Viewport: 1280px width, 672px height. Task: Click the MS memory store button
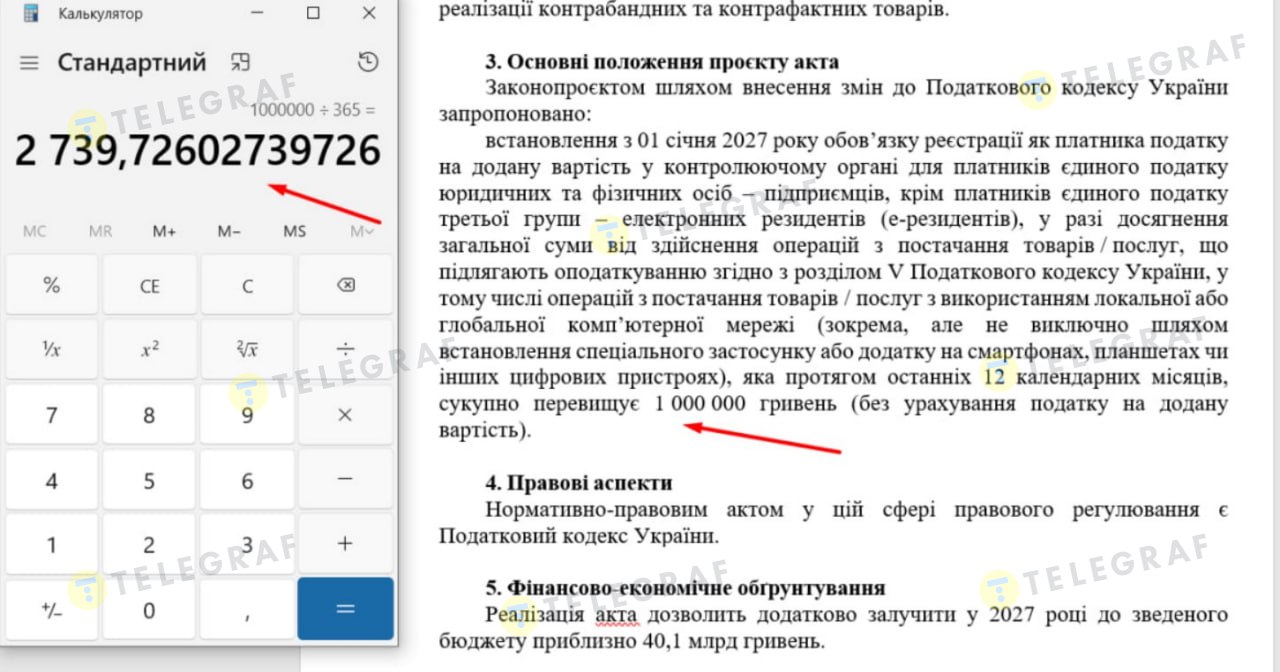point(294,231)
